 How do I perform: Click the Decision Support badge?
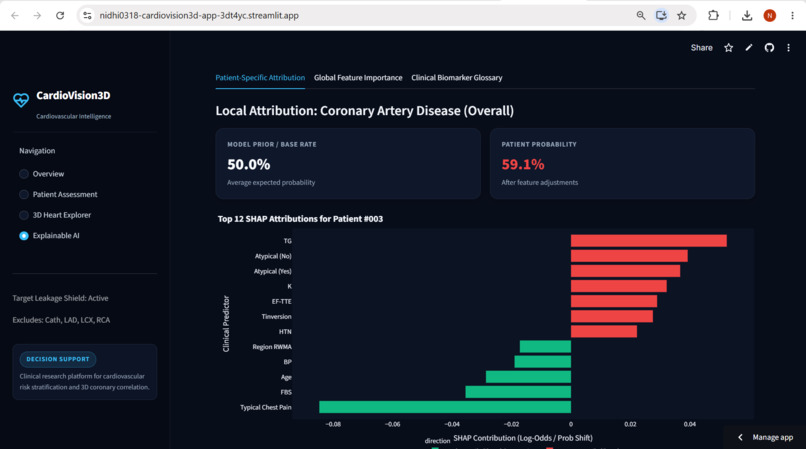click(x=58, y=359)
